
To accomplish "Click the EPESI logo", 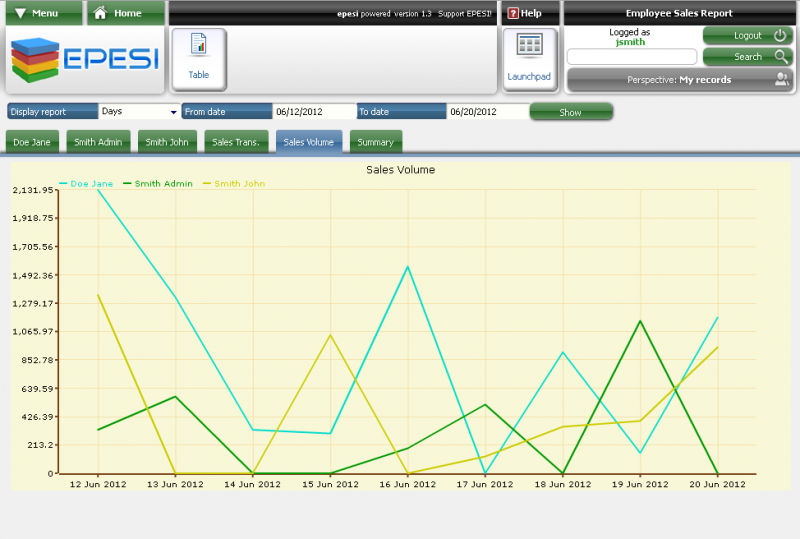I will (85, 60).
